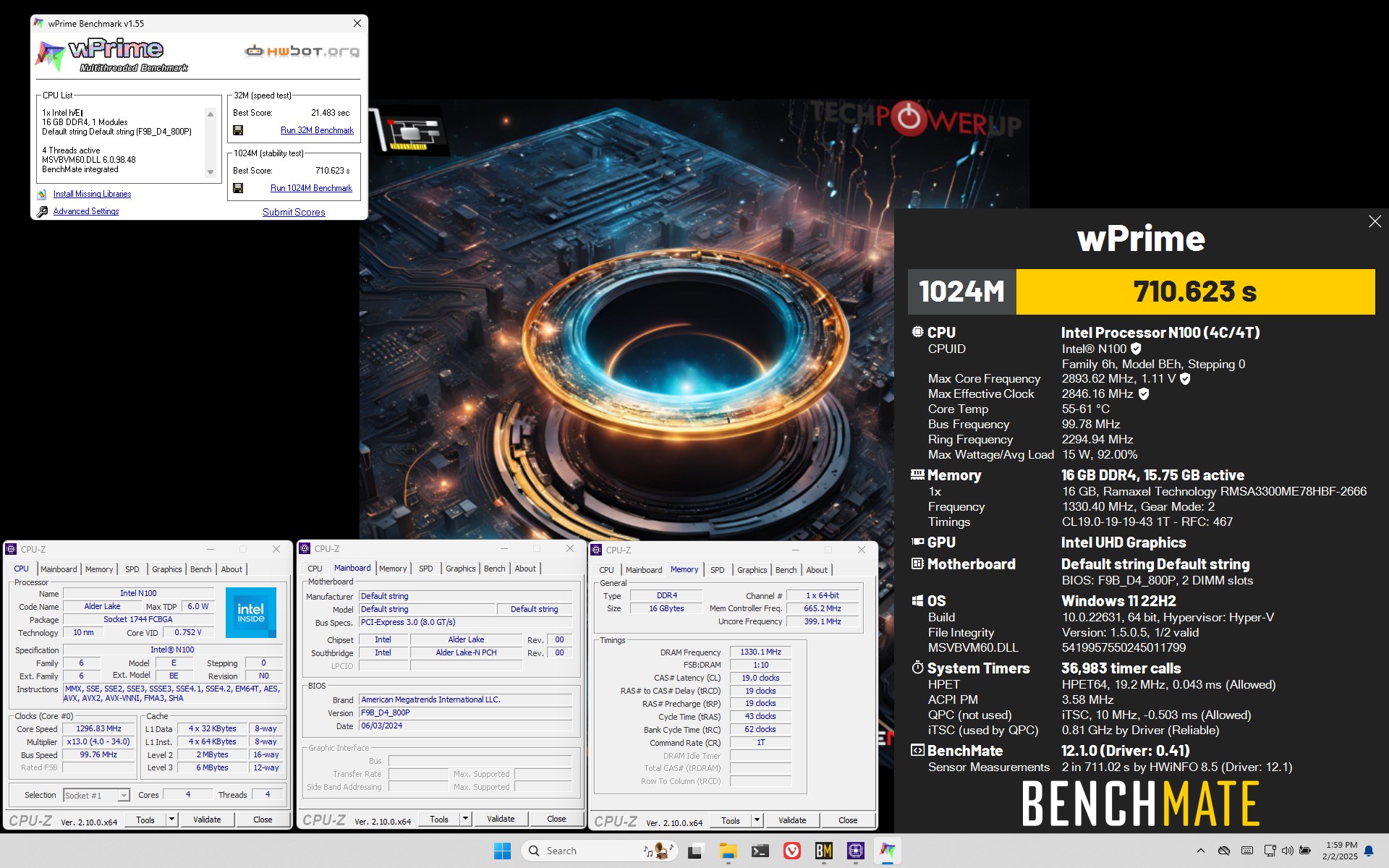Show hidden tray icons chevron
This screenshot has height=868, width=1389.
(1201, 851)
